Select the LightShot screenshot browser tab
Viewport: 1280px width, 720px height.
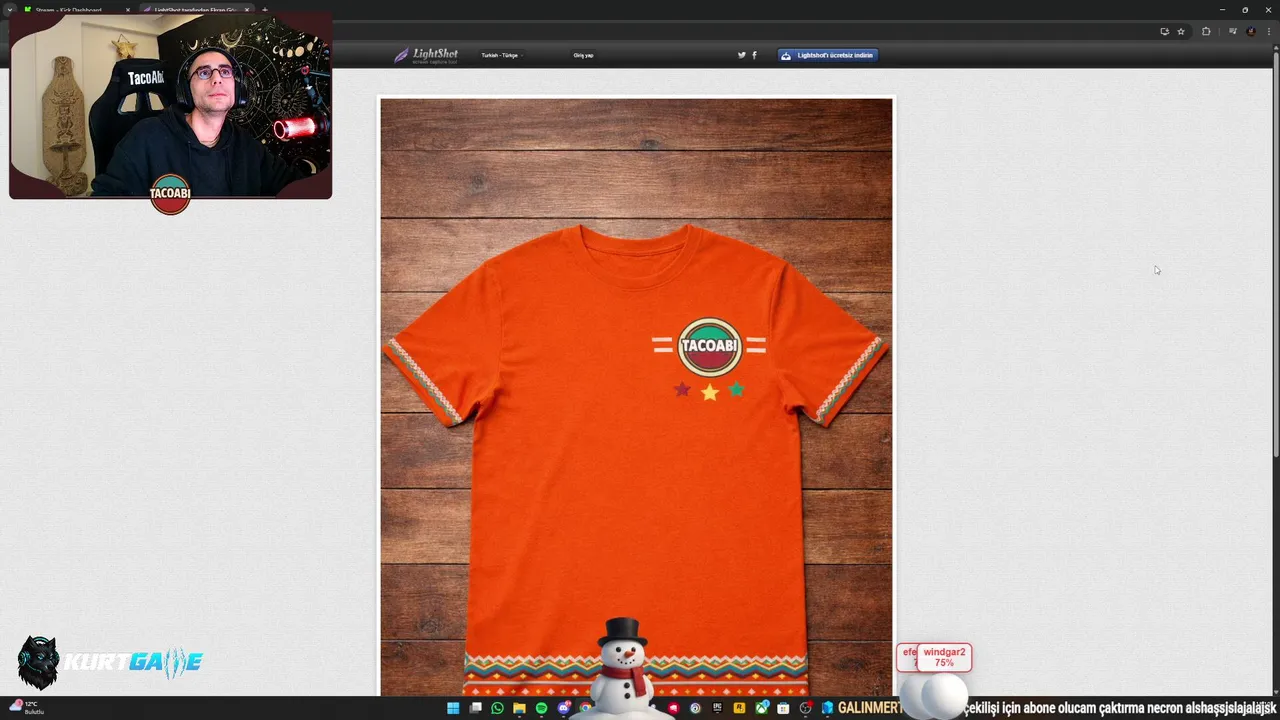(195, 10)
